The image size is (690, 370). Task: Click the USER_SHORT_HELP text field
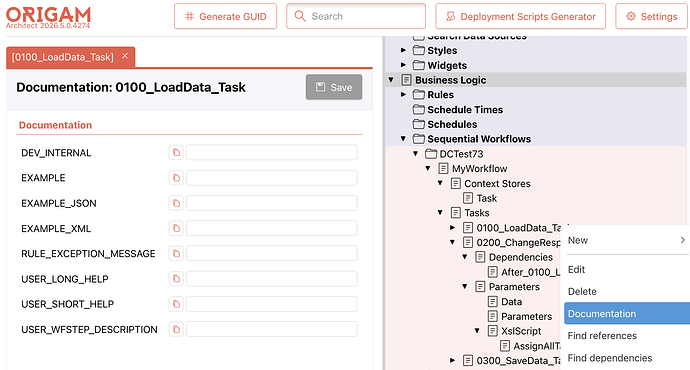pyautogui.click(x=272, y=304)
